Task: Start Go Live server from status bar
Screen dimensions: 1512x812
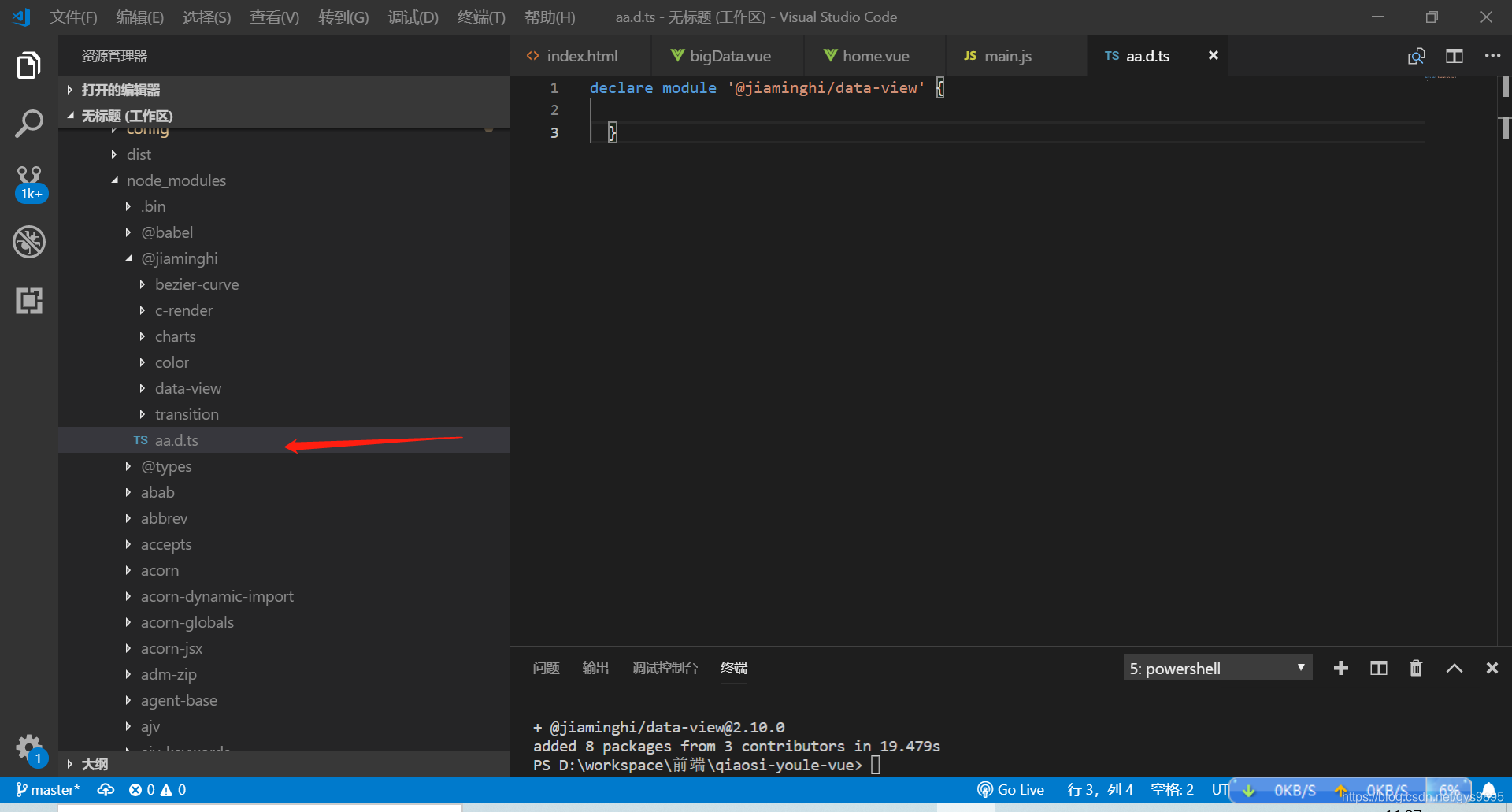Action: pyautogui.click(x=1010, y=789)
